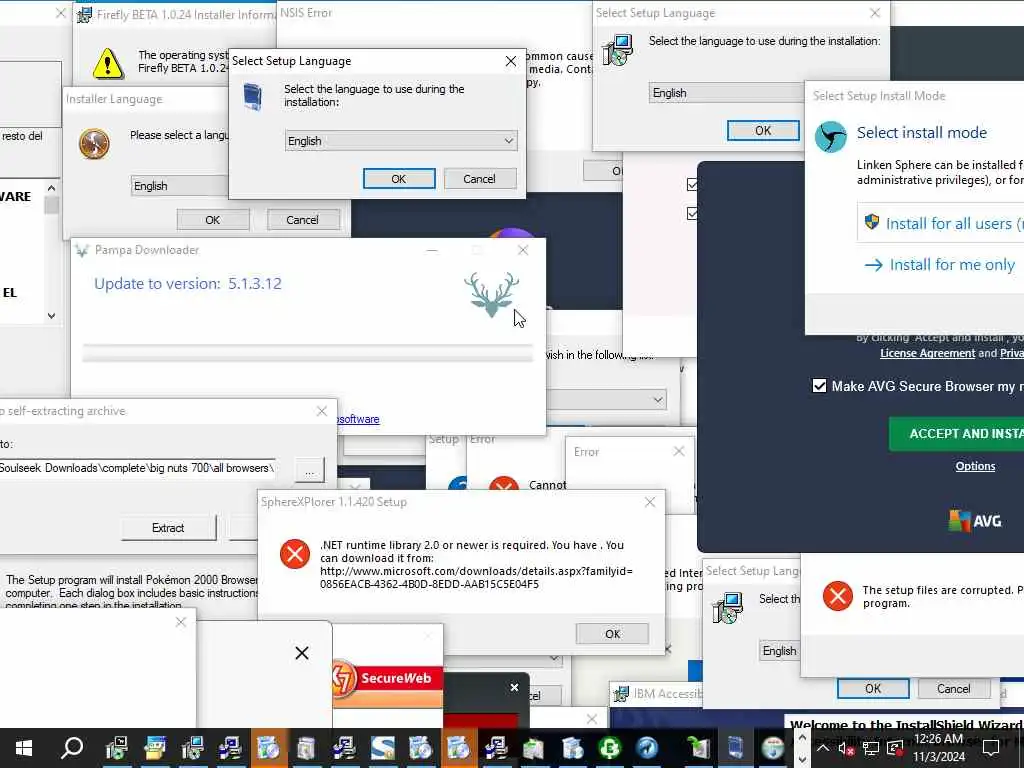The width and height of the screenshot is (1024, 768).
Task: Click the yellow warning icon in Firefly installer dialog
Action: coord(107,64)
